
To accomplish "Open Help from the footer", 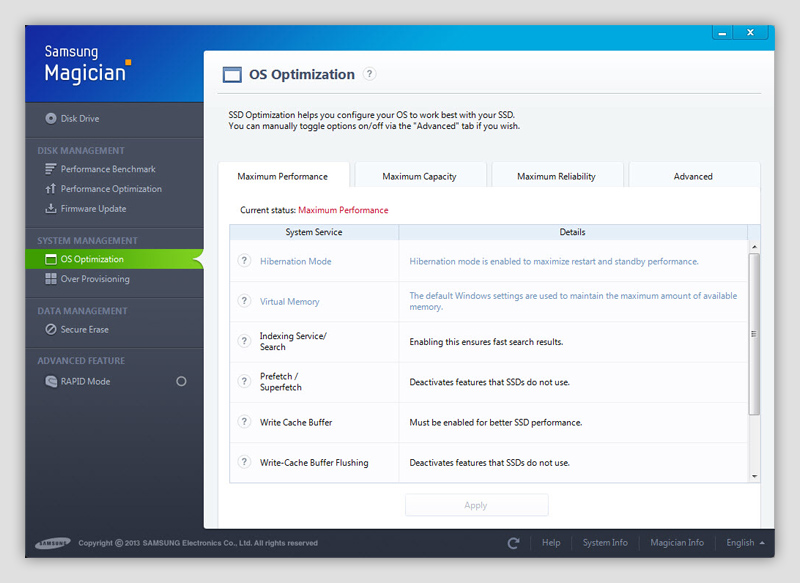I will pos(551,543).
